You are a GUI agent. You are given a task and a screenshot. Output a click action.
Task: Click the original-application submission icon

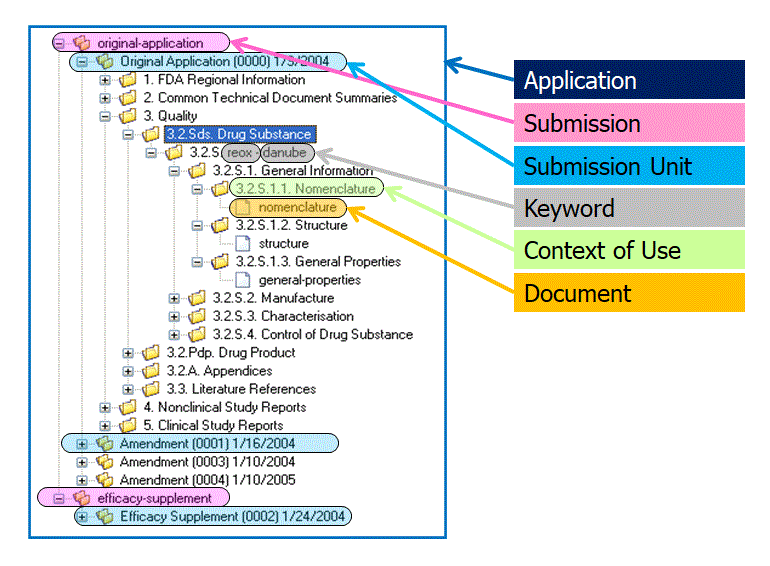[x=81, y=43]
